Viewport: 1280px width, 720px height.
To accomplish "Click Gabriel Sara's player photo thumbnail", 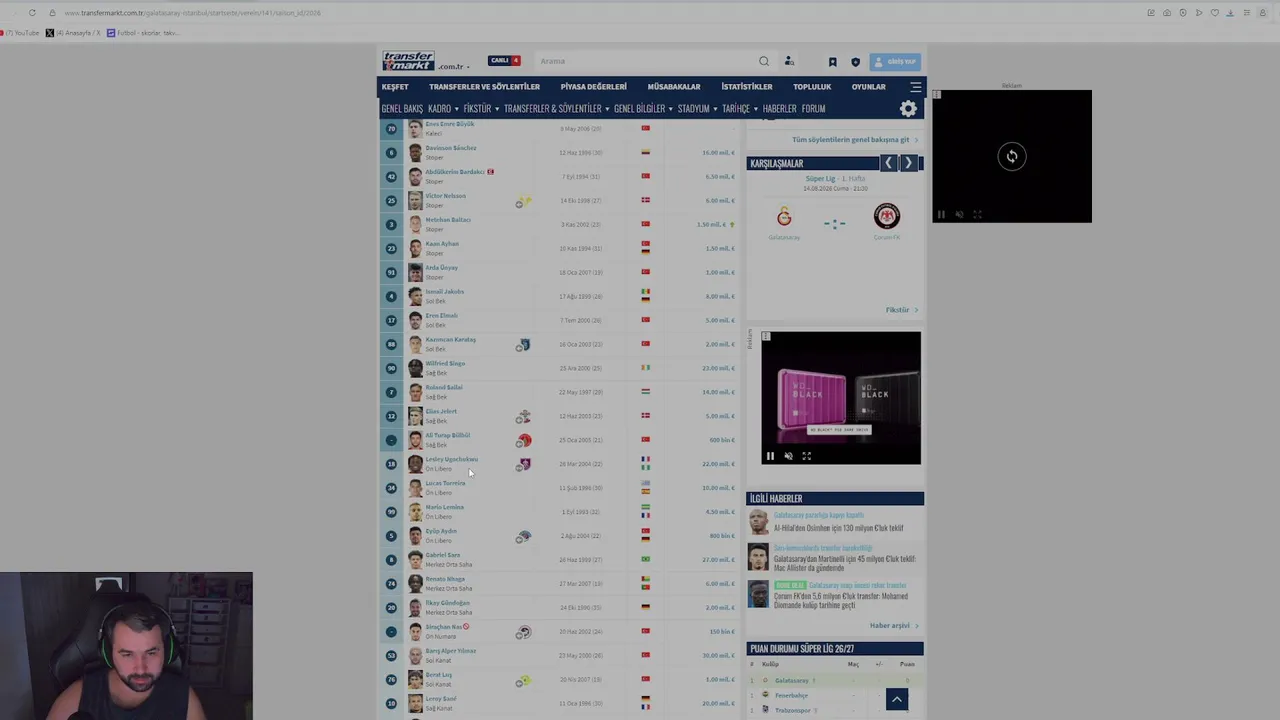I will (415, 560).
